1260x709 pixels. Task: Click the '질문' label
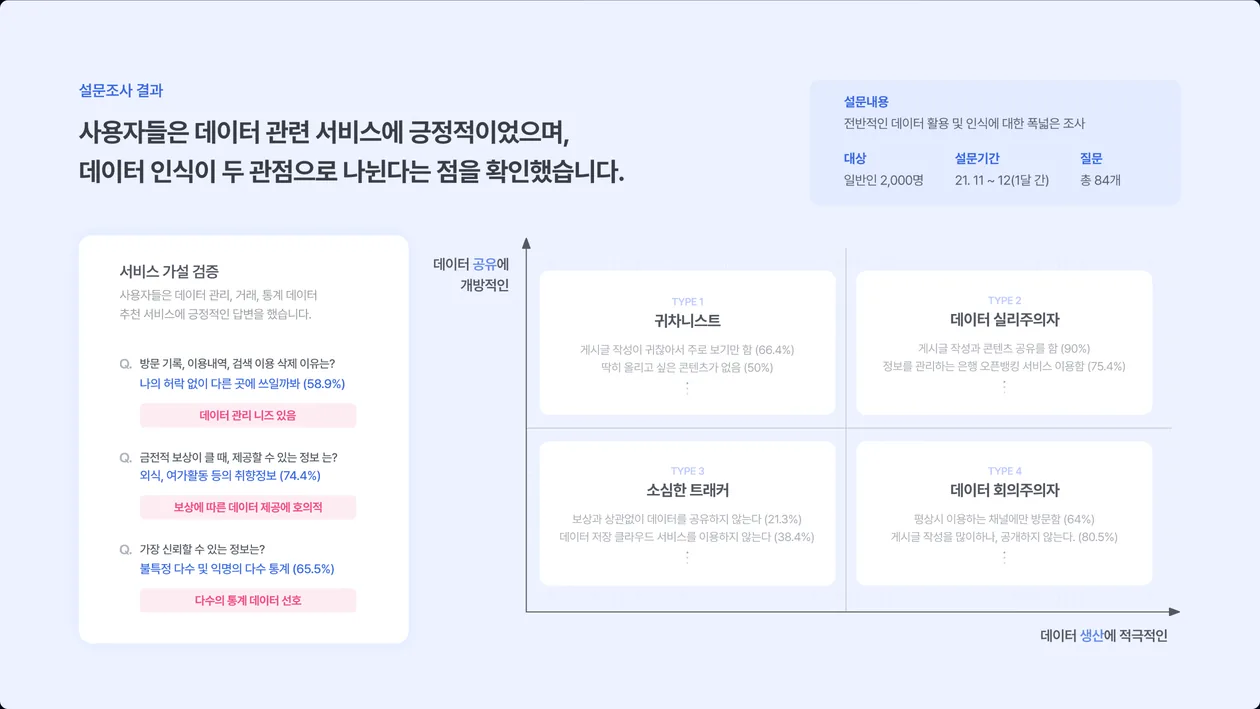(x=1091, y=158)
